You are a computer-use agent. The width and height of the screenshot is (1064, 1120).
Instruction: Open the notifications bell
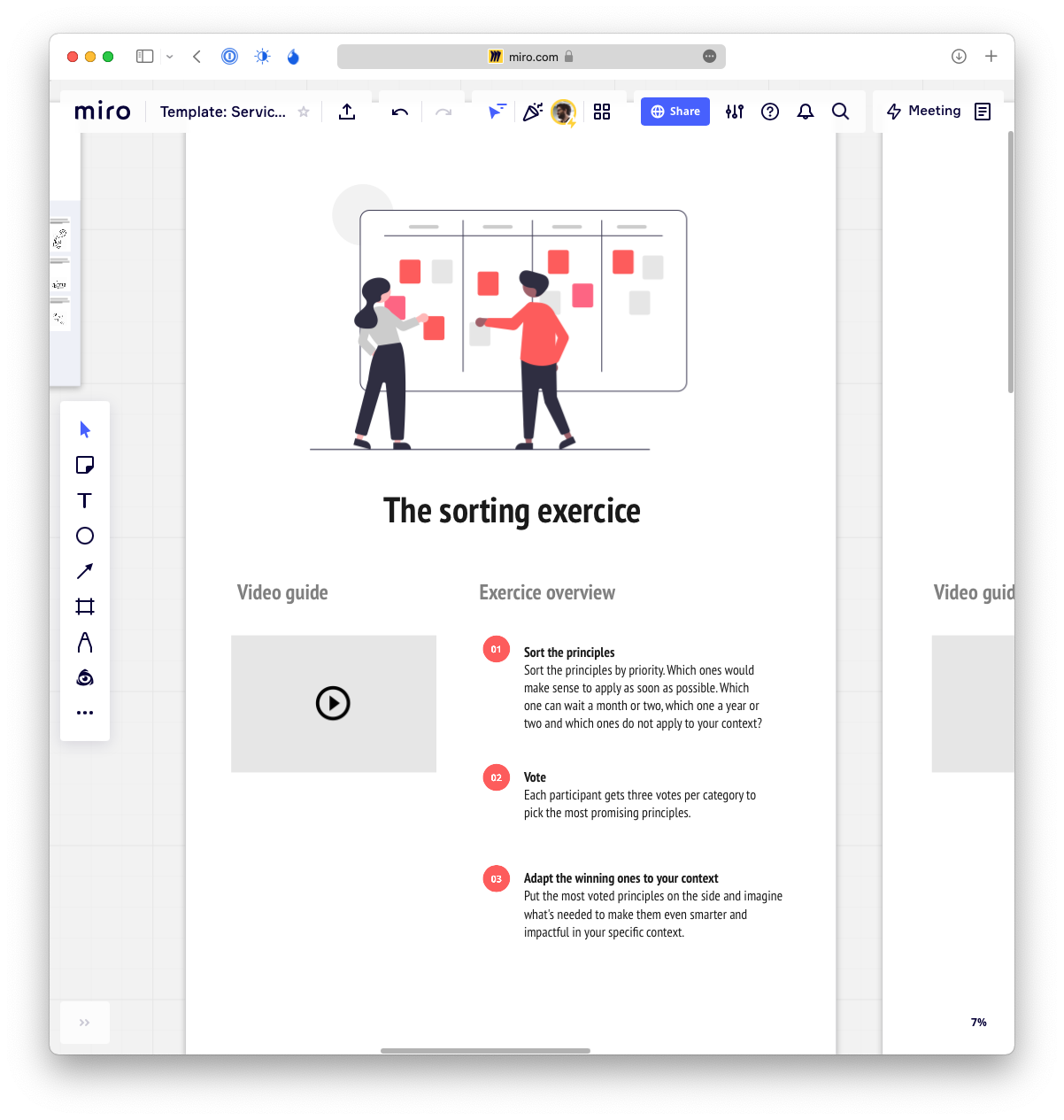coord(806,112)
